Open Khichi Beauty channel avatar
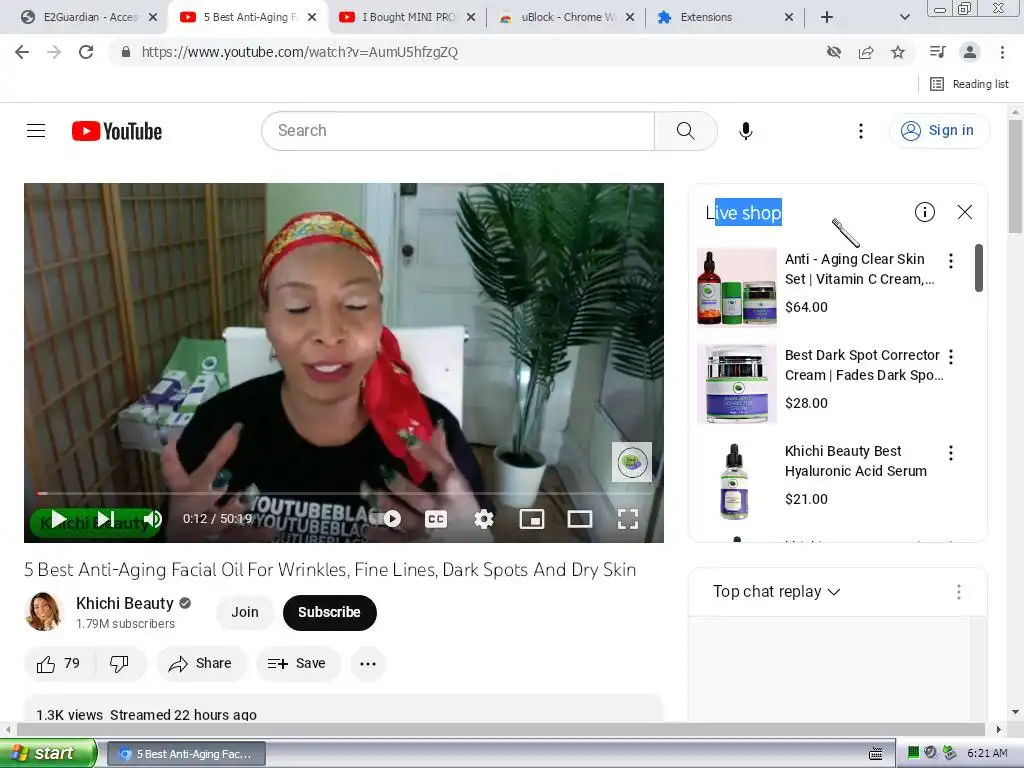The height and width of the screenshot is (768, 1024). coord(44,612)
